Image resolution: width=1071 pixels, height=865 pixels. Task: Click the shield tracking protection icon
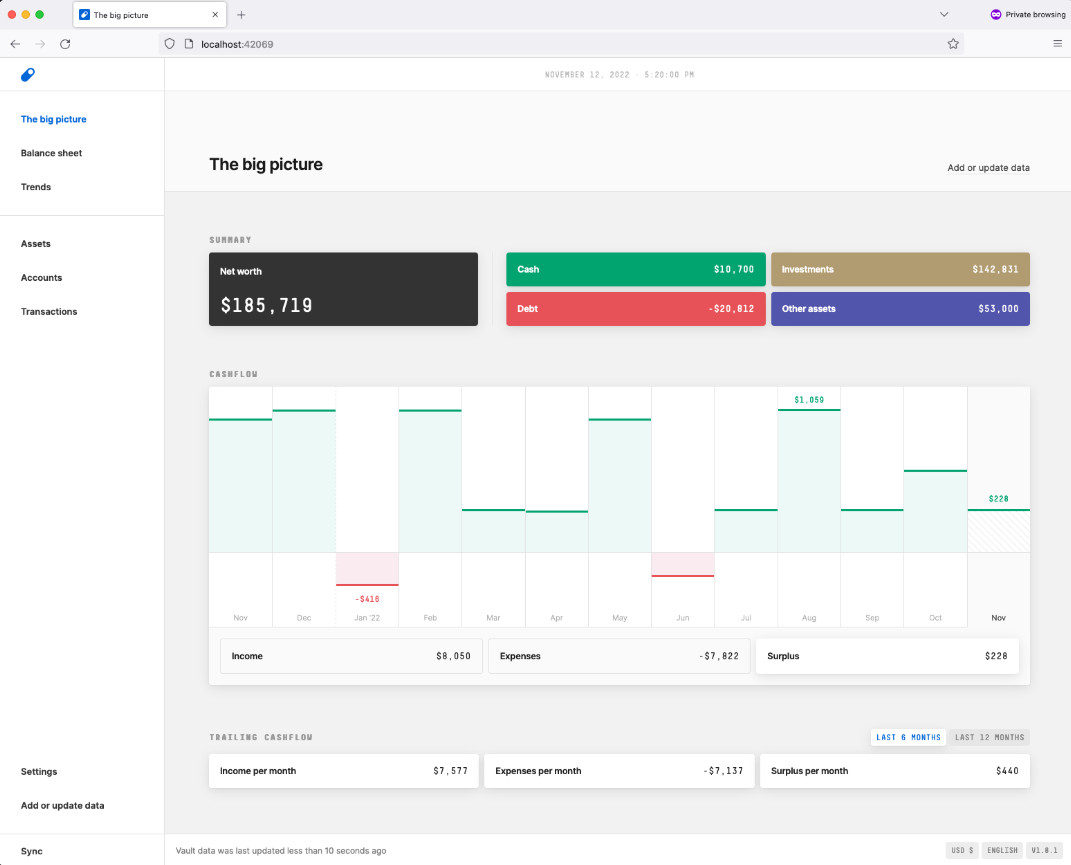pyautogui.click(x=169, y=44)
